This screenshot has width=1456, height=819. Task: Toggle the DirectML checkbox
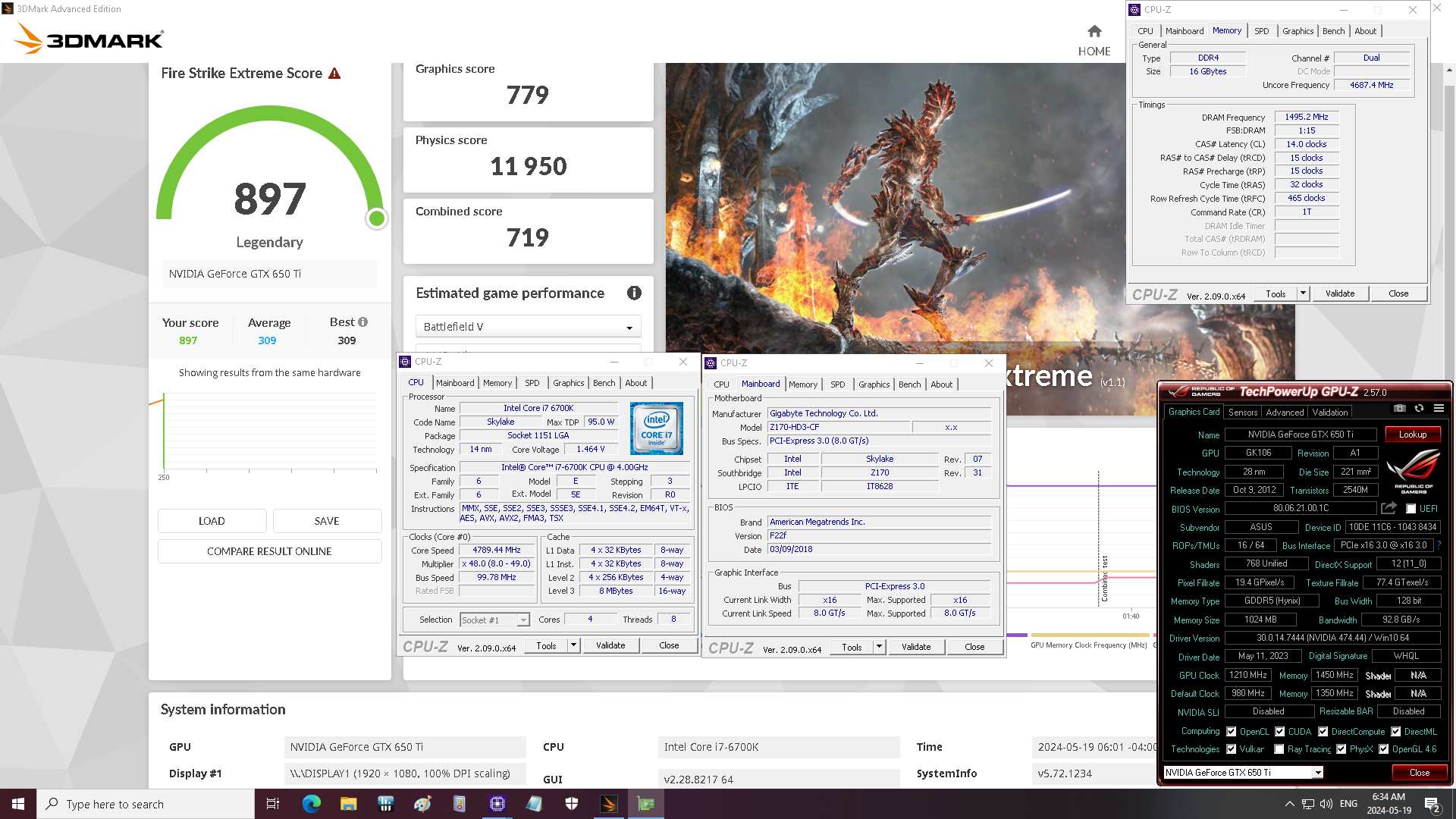(1395, 732)
